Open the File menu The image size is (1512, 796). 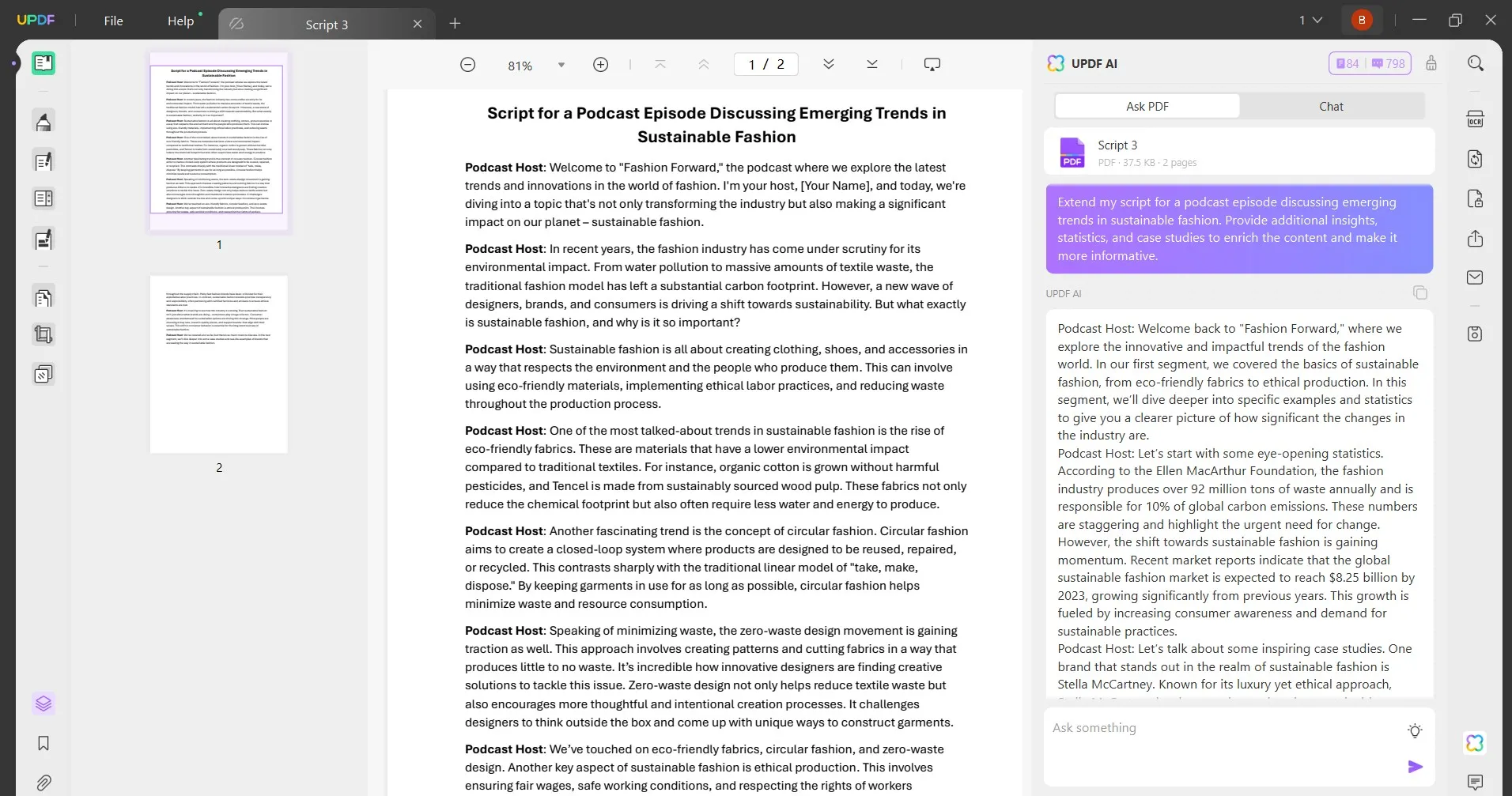(113, 21)
